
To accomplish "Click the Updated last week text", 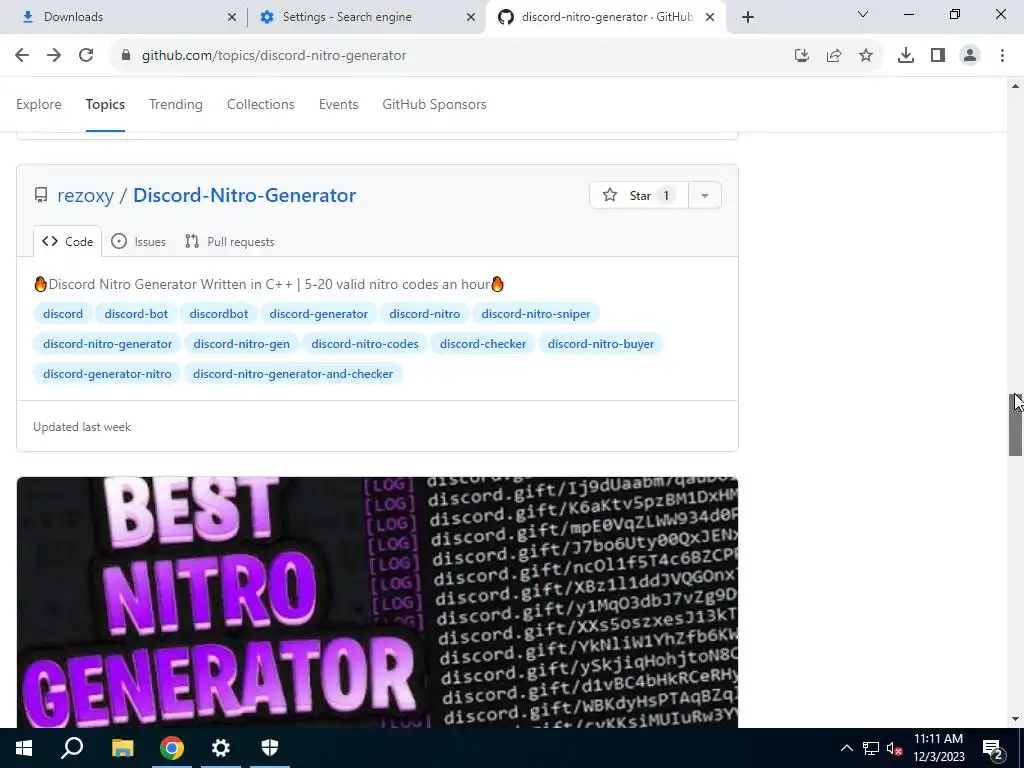I will (x=82, y=427).
